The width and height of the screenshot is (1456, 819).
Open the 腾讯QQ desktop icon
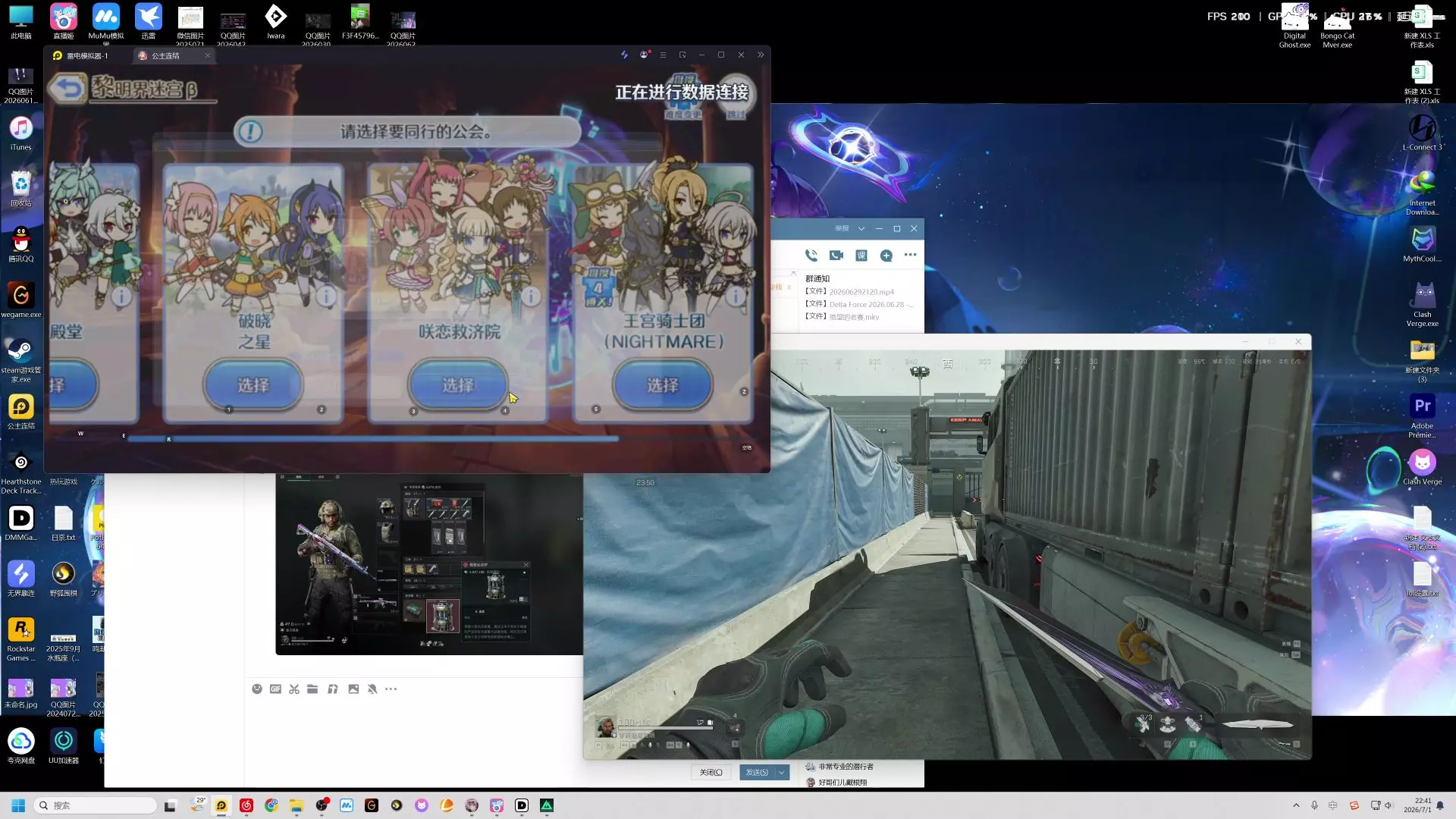(21, 245)
